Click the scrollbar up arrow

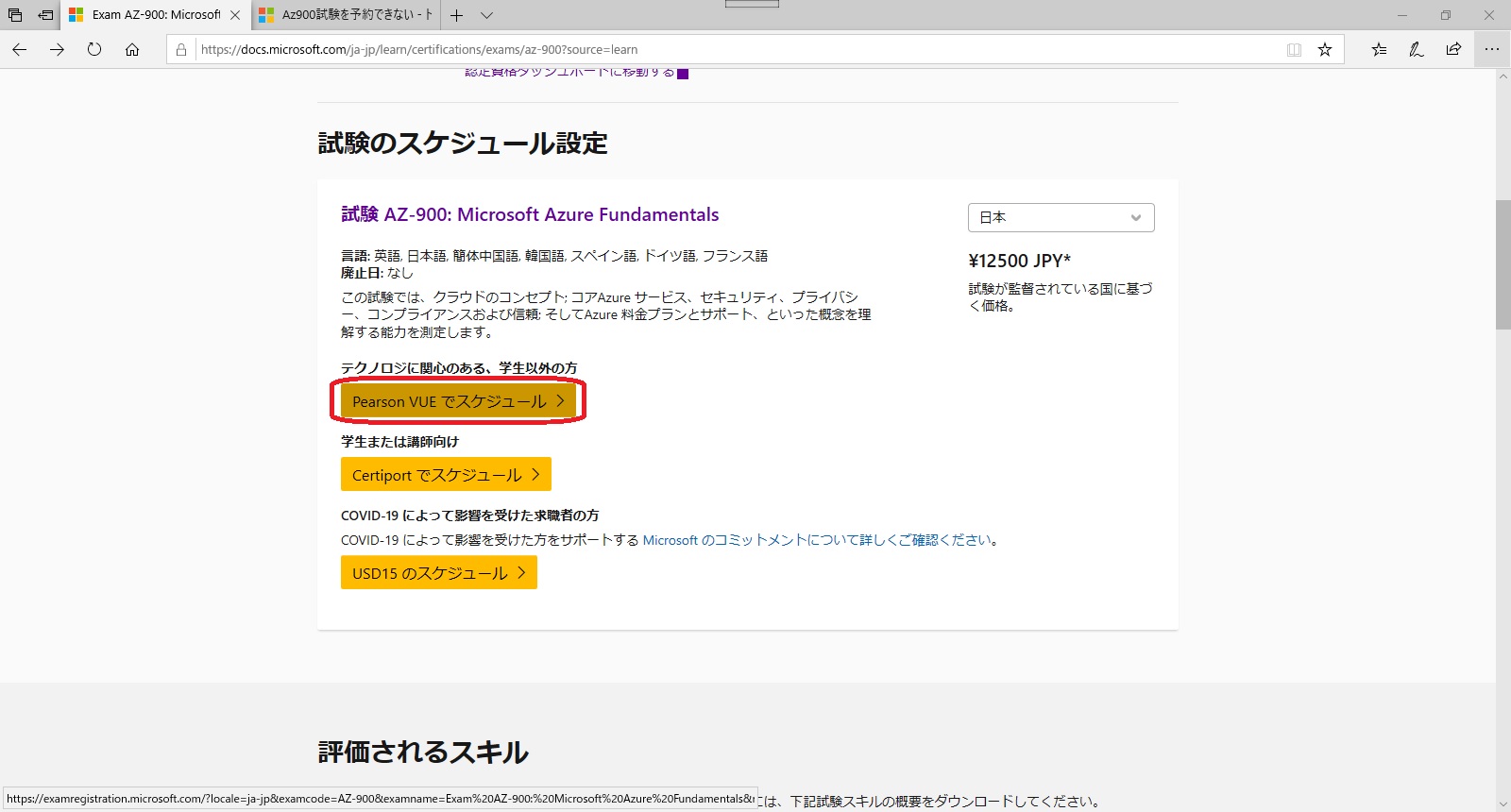click(x=1503, y=76)
